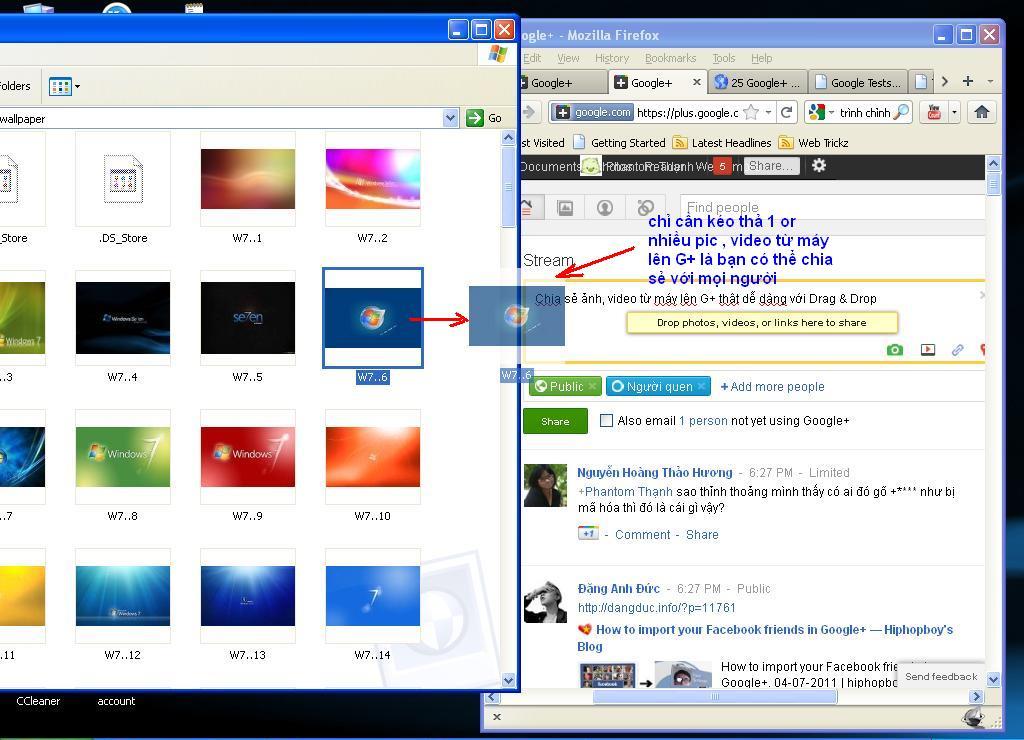Image resolution: width=1024 pixels, height=740 pixels.
Task: Click the Firefox vertical scrollbar up arrow
Action: (x=993, y=163)
